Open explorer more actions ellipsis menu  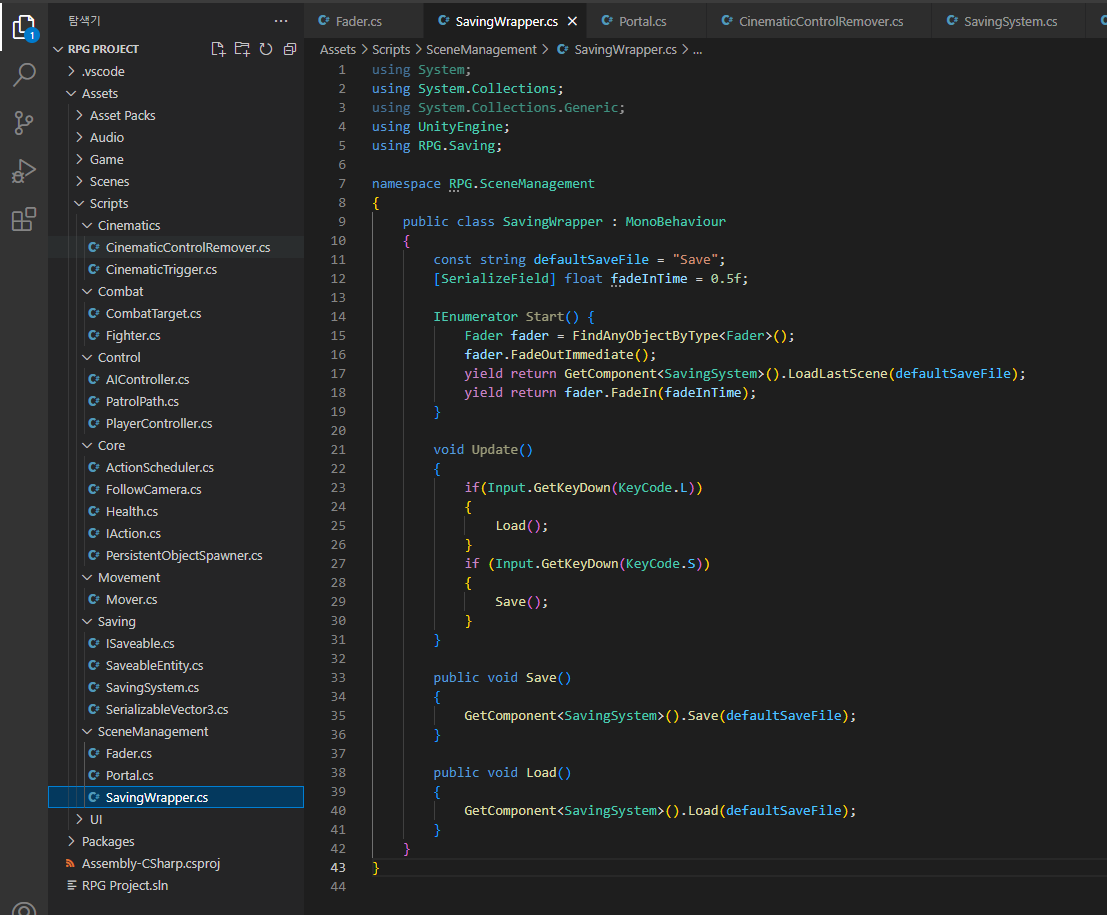click(x=282, y=21)
